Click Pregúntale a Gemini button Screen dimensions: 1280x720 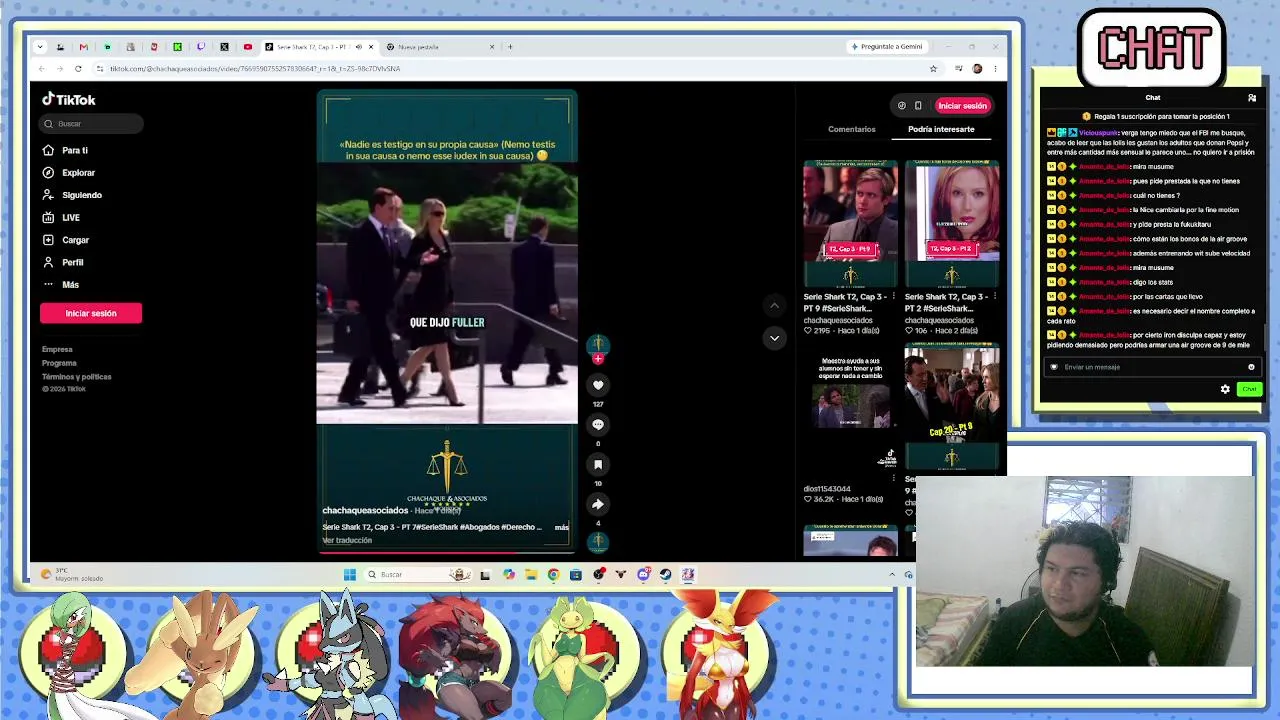[x=887, y=47]
